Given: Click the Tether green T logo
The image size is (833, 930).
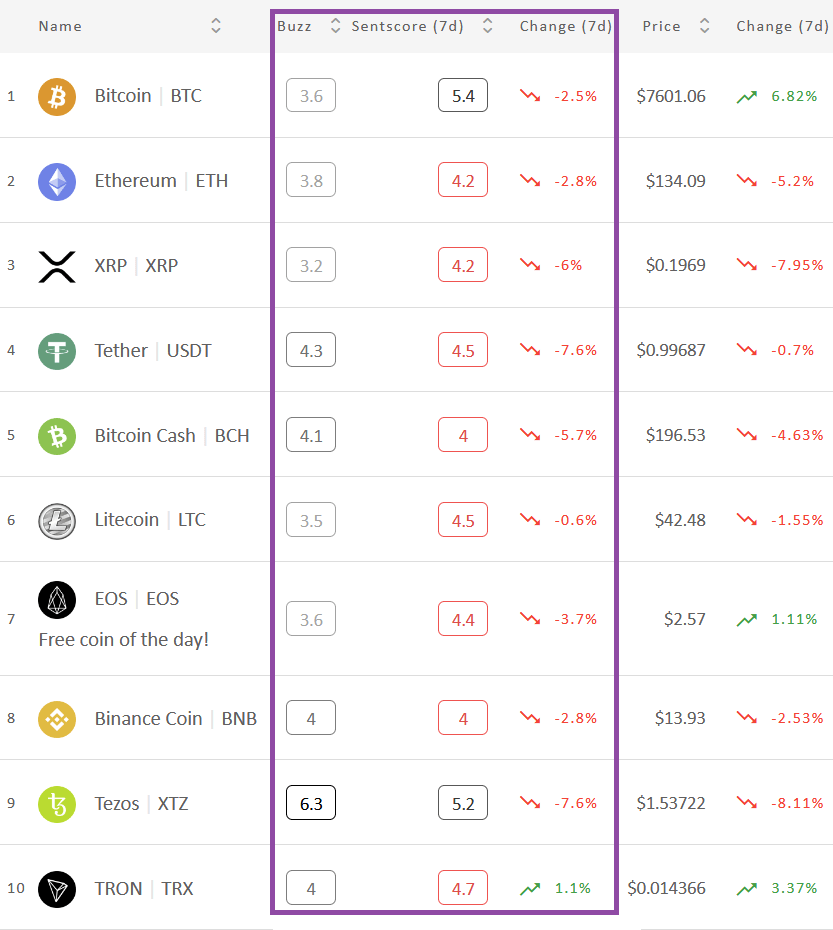Looking at the screenshot, I should point(57,351).
